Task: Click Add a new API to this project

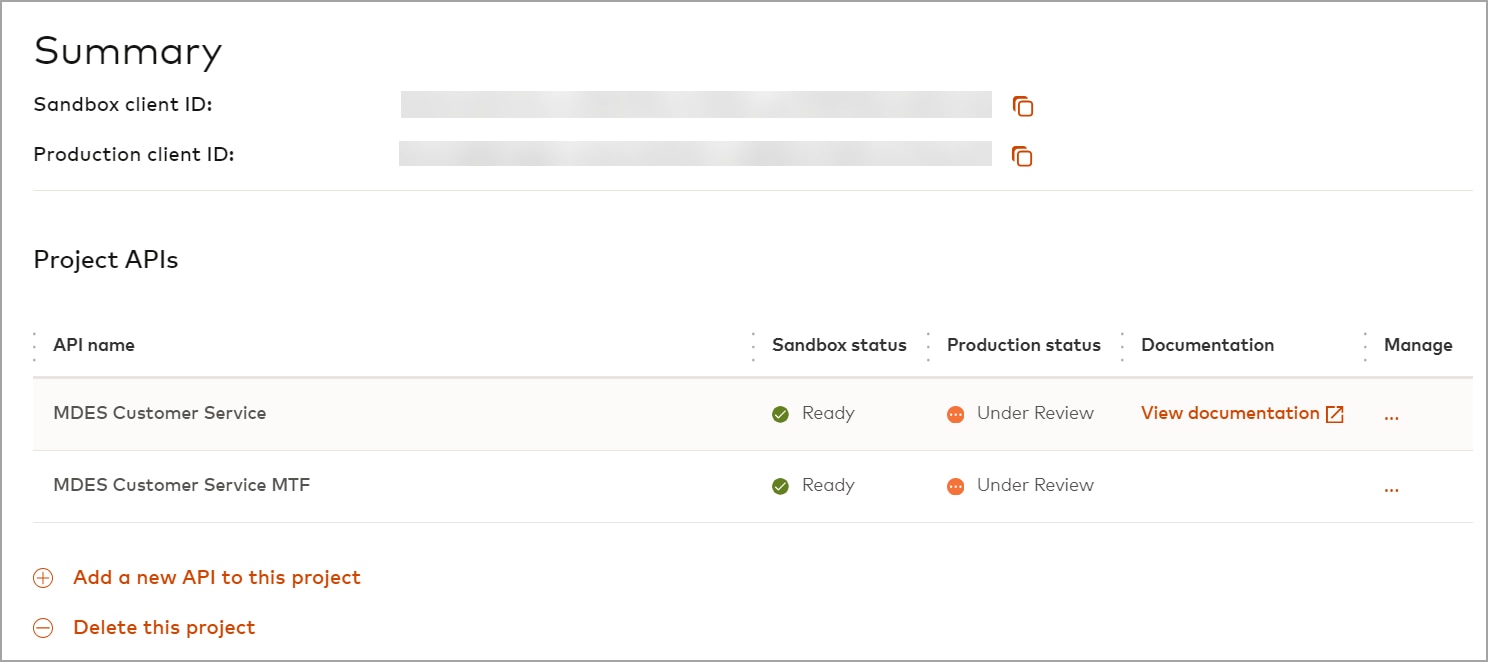Action: [x=216, y=577]
